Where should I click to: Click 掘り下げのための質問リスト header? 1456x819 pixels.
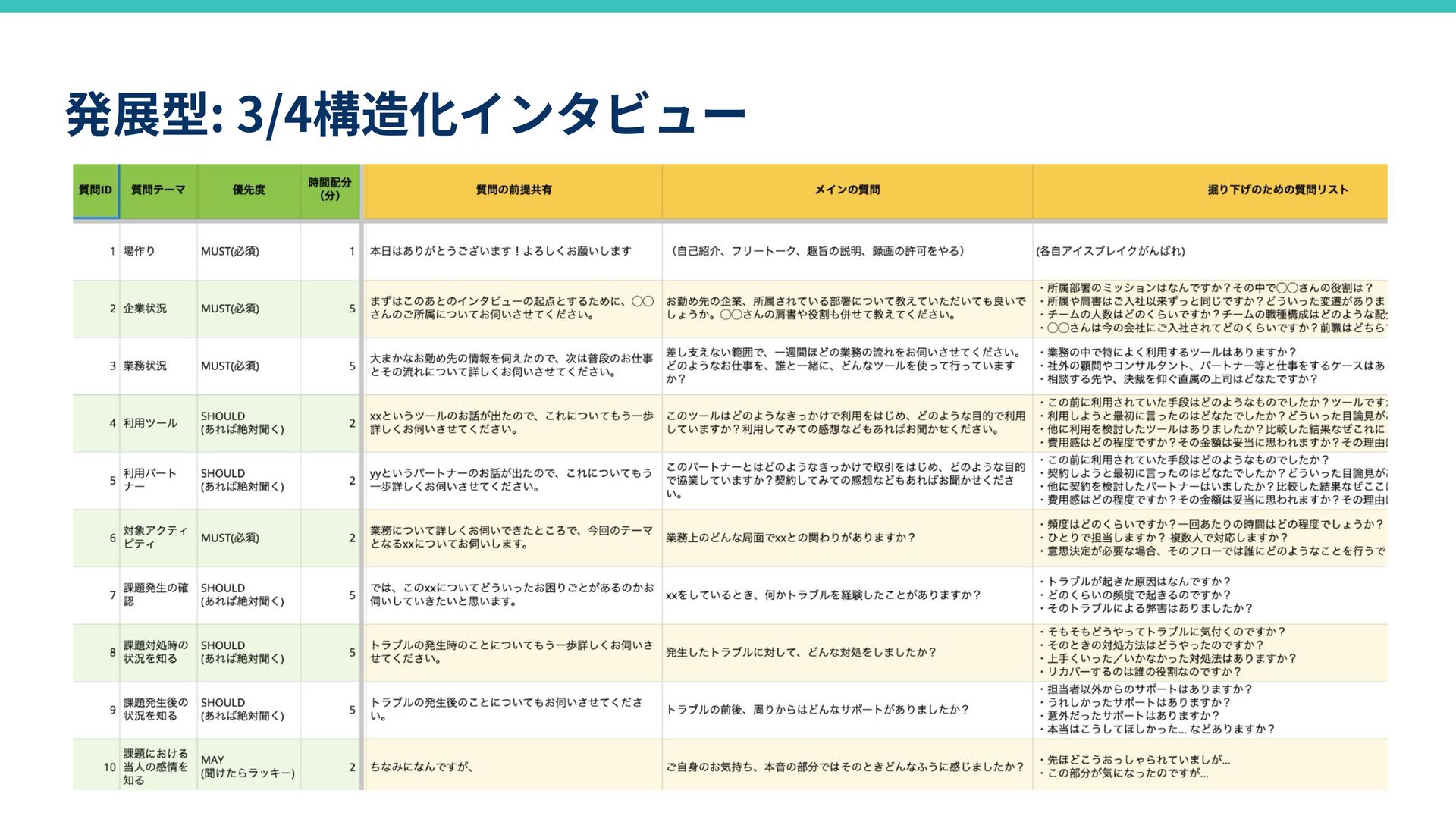(x=1277, y=190)
